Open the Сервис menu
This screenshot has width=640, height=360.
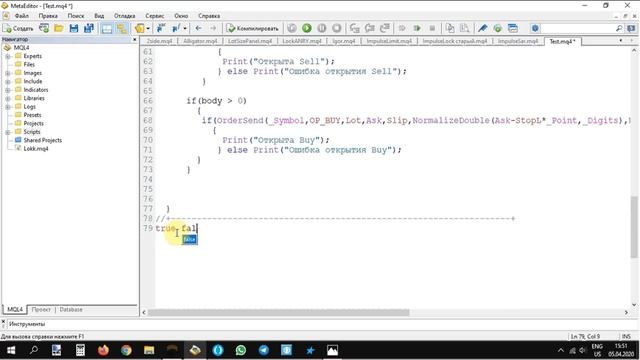tap(155, 16)
